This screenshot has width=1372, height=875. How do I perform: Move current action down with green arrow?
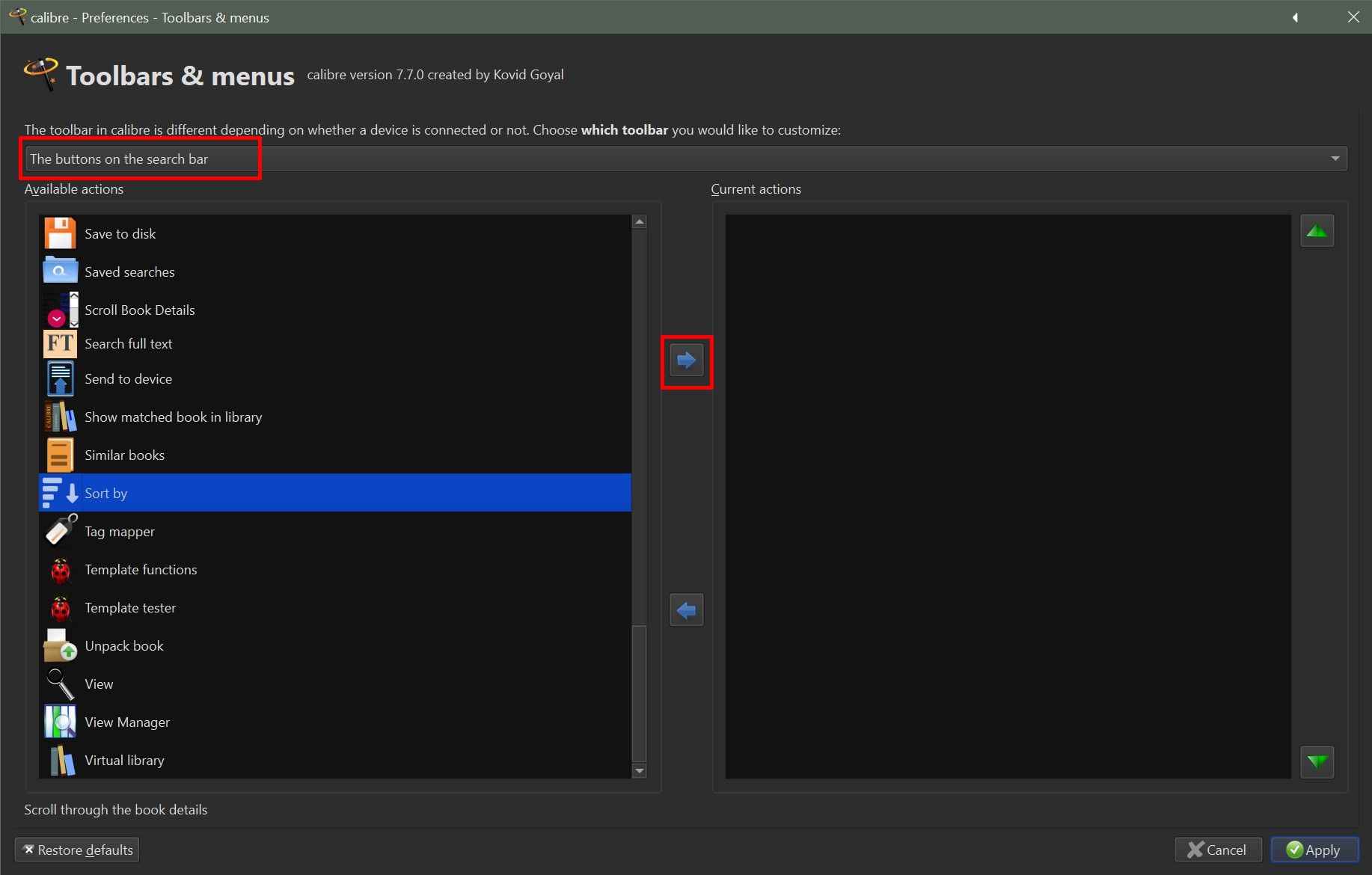[x=1317, y=762]
